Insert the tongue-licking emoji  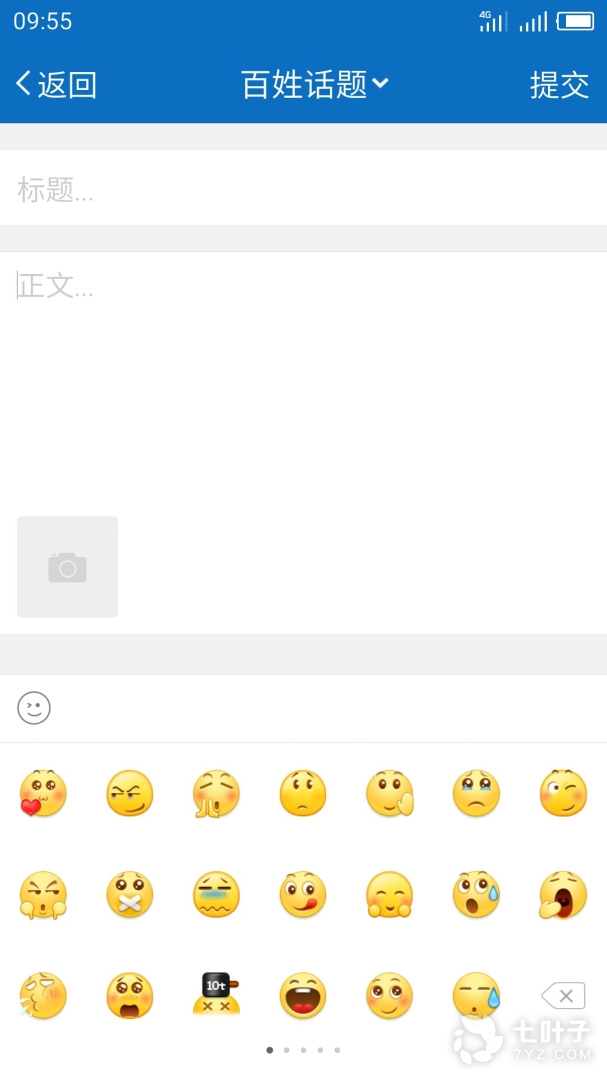(x=303, y=895)
